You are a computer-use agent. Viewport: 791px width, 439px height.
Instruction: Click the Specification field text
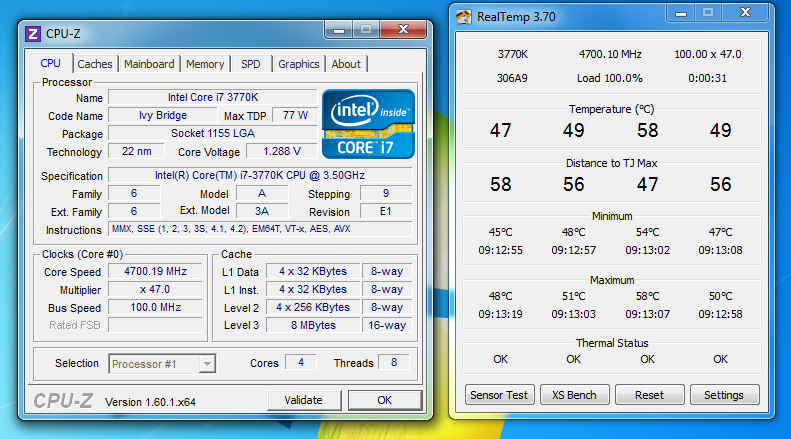[260, 175]
